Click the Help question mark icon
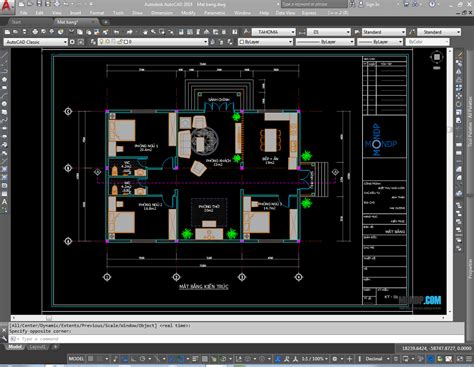474x367 pixels. (x=432, y=4)
